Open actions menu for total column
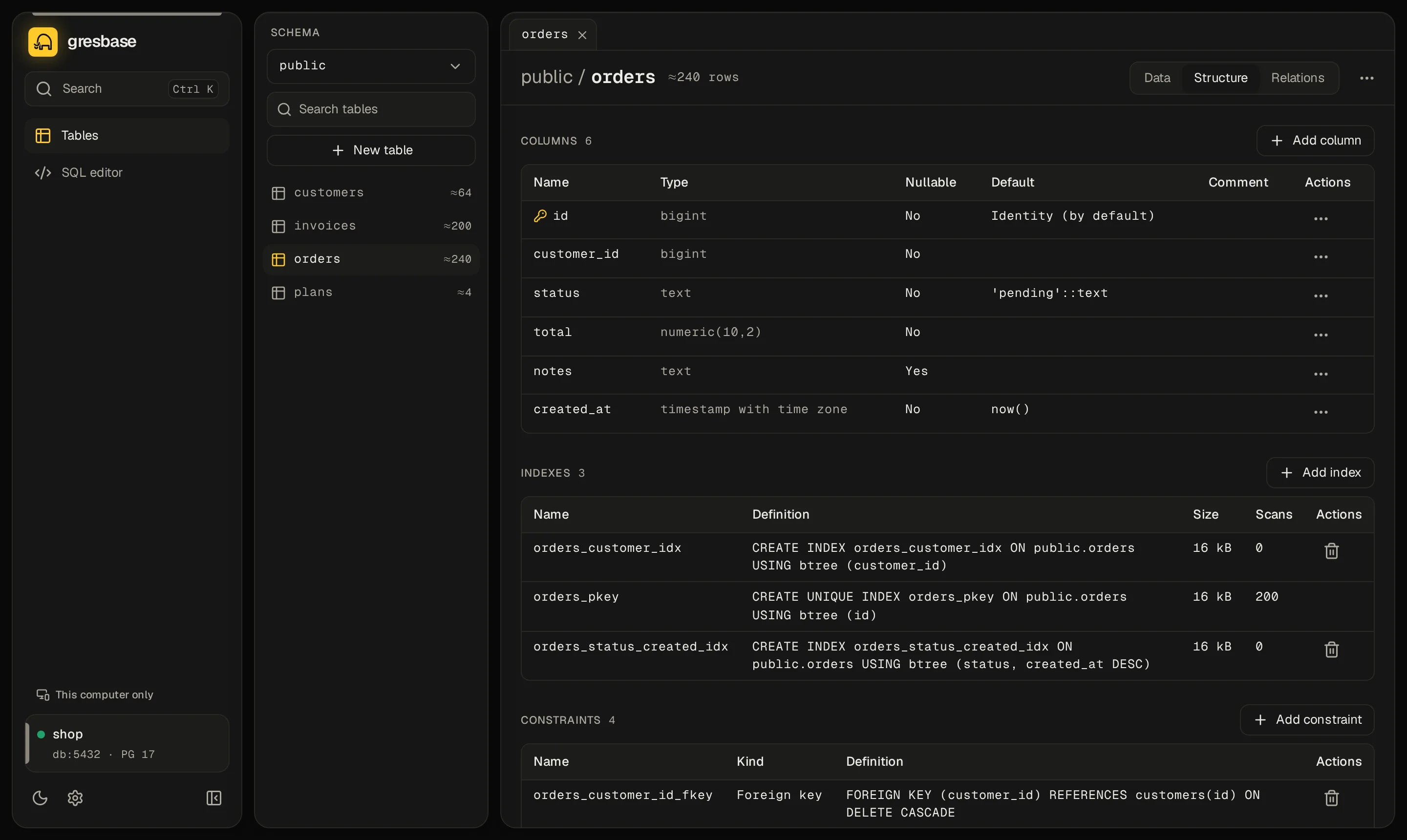This screenshot has width=1407, height=840. [1321, 335]
